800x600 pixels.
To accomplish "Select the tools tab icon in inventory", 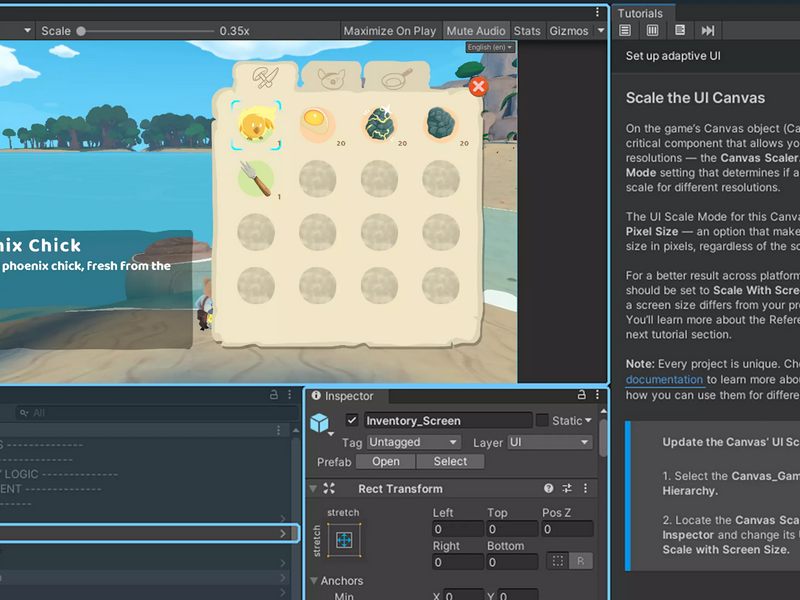I will [x=266, y=78].
